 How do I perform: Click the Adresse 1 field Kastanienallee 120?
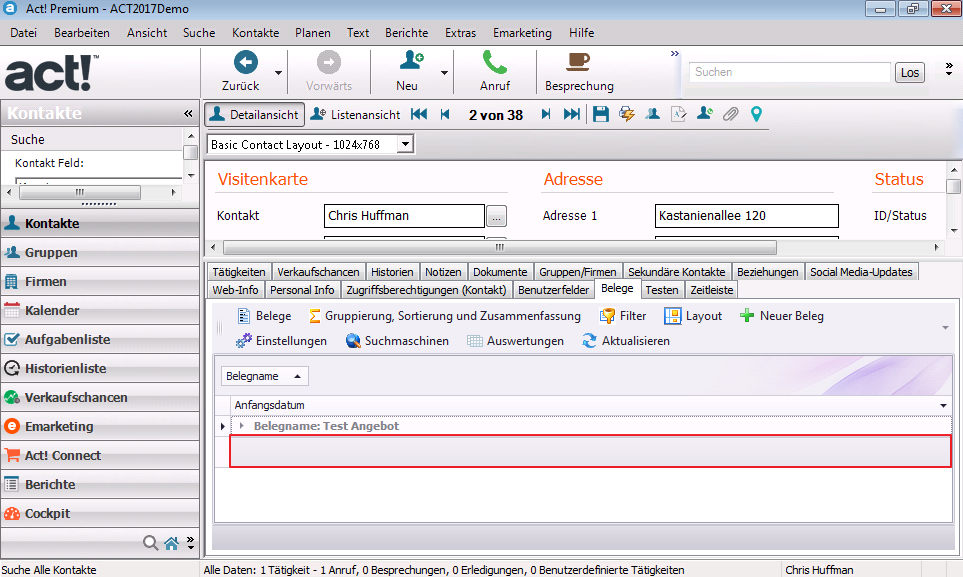click(746, 216)
